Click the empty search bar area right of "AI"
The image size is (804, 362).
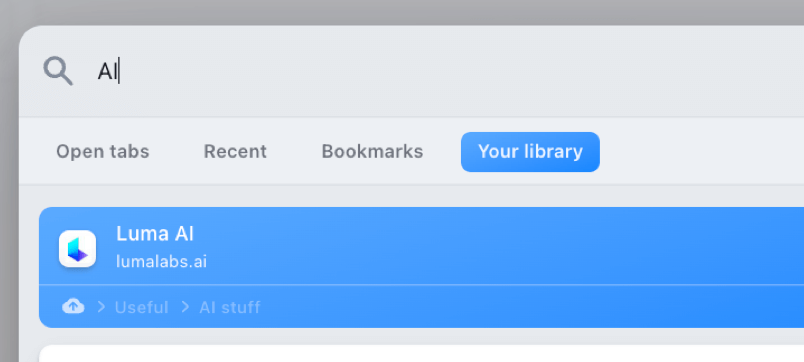pyautogui.click(x=461, y=71)
